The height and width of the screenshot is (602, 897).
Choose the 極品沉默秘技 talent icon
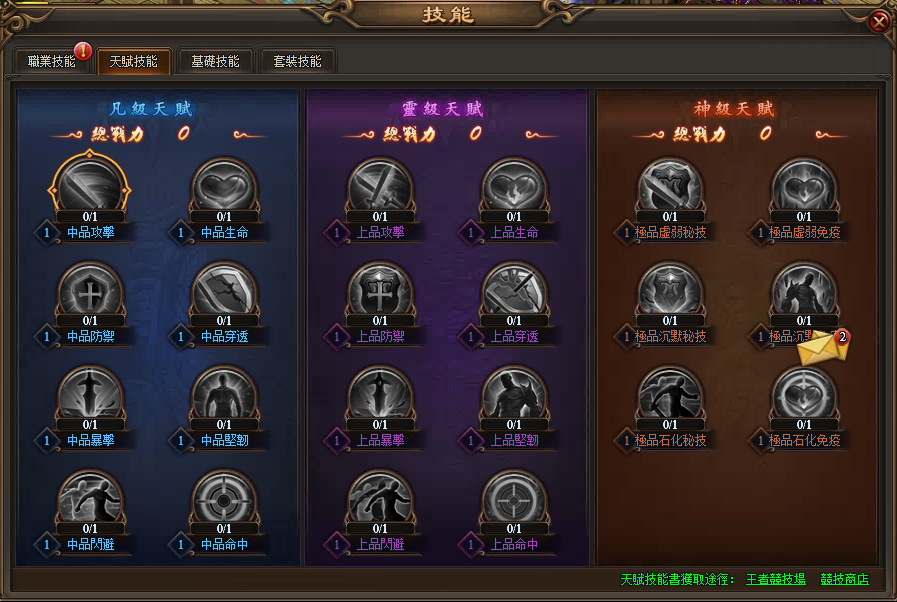[x=670, y=291]
